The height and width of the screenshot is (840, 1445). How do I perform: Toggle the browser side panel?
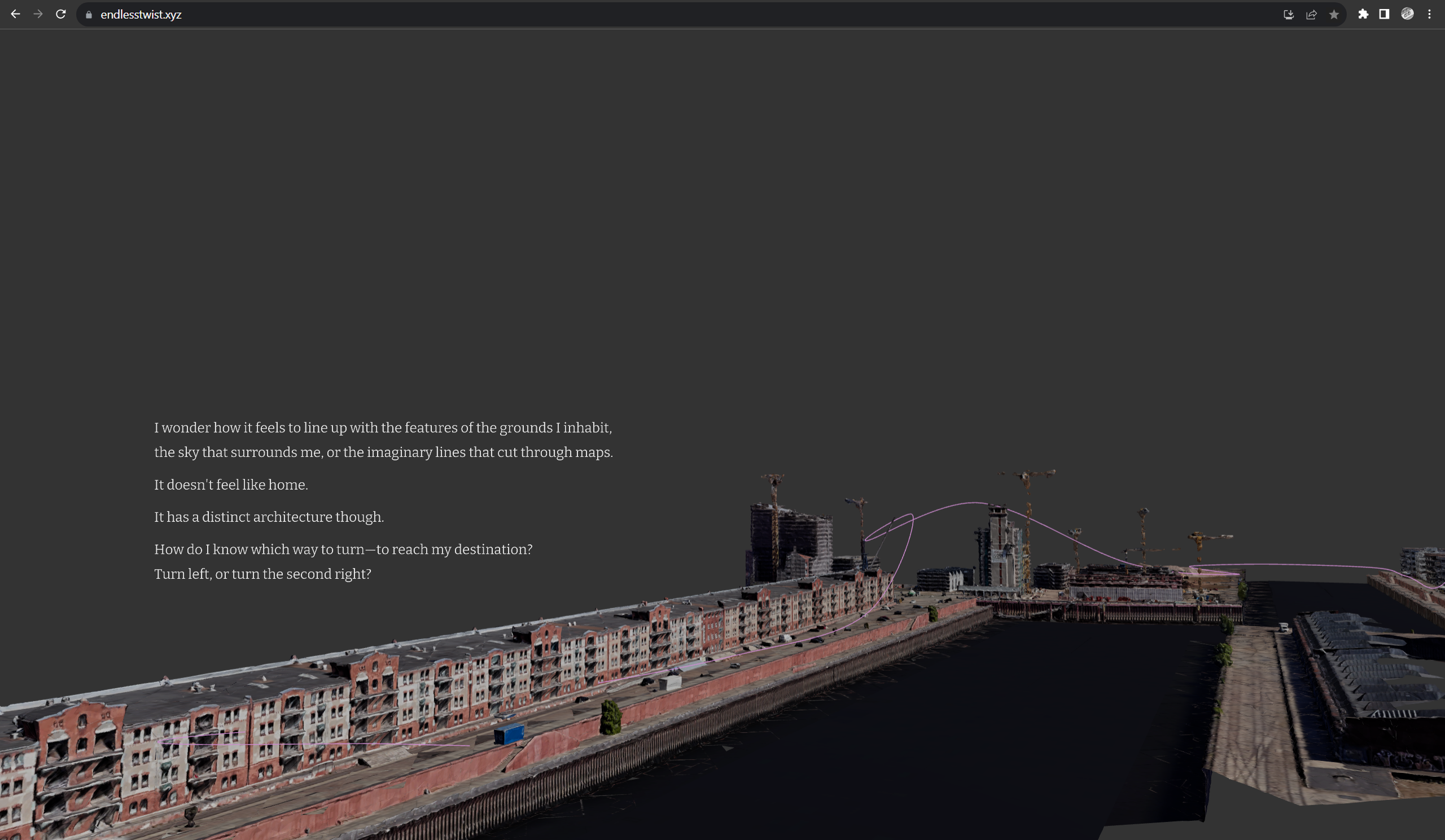(1384, 14)
